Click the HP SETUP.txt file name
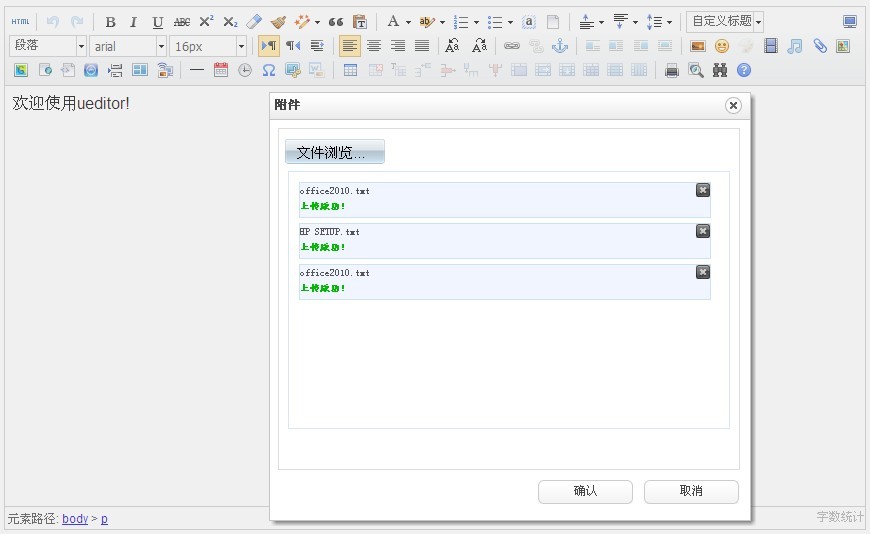 click(x=329, y=231)
